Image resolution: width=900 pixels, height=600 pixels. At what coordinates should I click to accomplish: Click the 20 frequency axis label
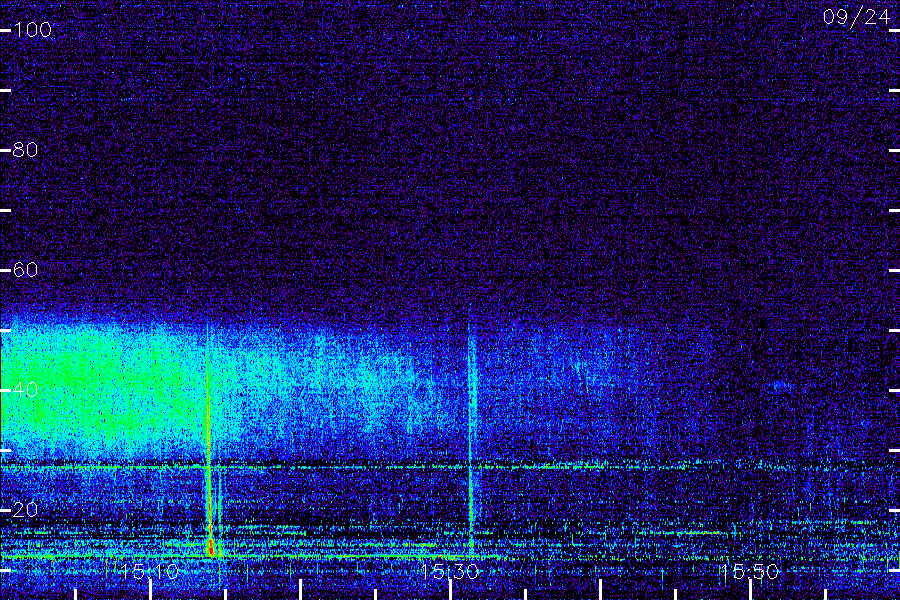pyautogui.click(x=25, y=510)
